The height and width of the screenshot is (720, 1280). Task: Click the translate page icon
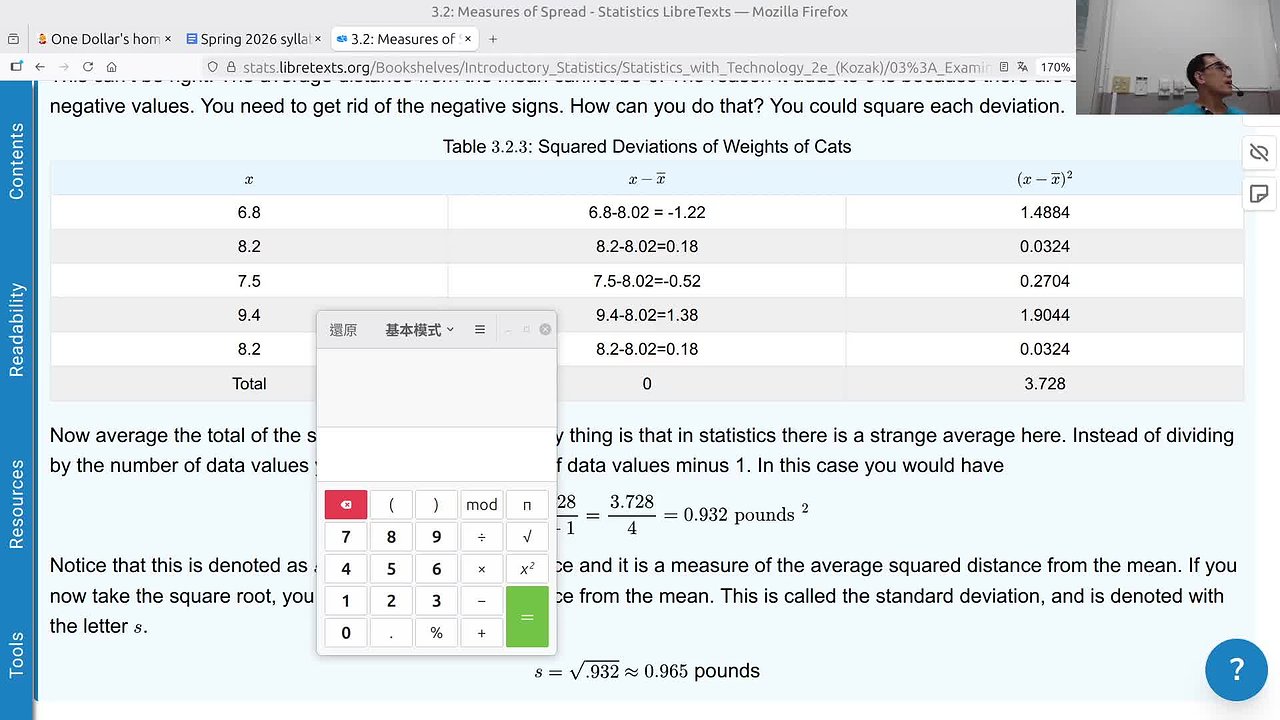point(1024,67)
